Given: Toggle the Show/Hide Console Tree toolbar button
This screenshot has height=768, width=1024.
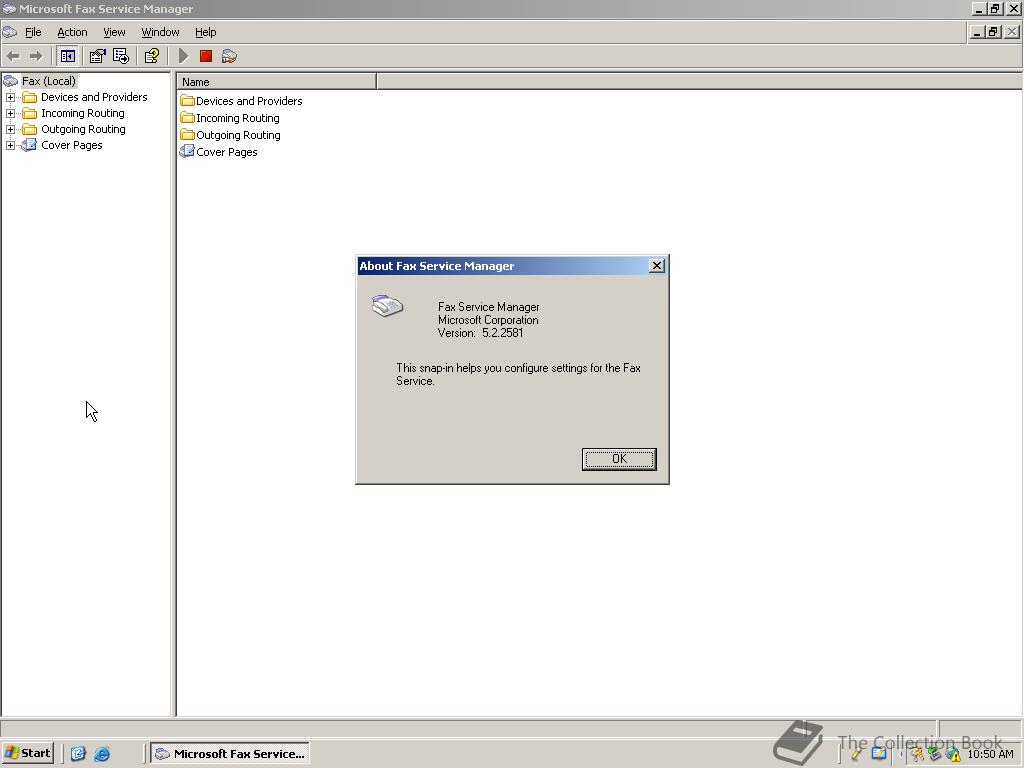Looking at the screenshot, I should tap(67, 57).
